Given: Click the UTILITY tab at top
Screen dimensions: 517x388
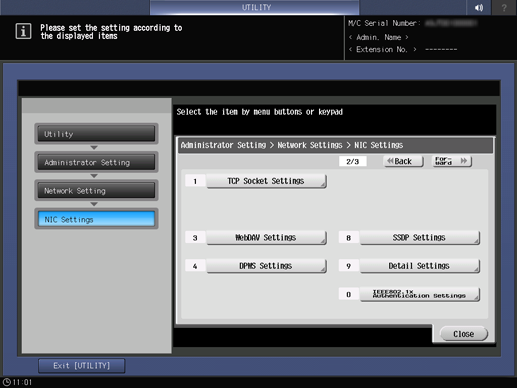Looking at the screenshot, I should coord(255,7).
